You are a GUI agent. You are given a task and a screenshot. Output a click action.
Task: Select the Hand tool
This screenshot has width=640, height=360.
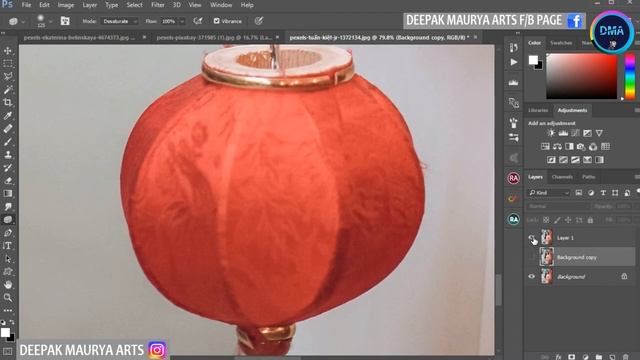(x=8, y=284)
